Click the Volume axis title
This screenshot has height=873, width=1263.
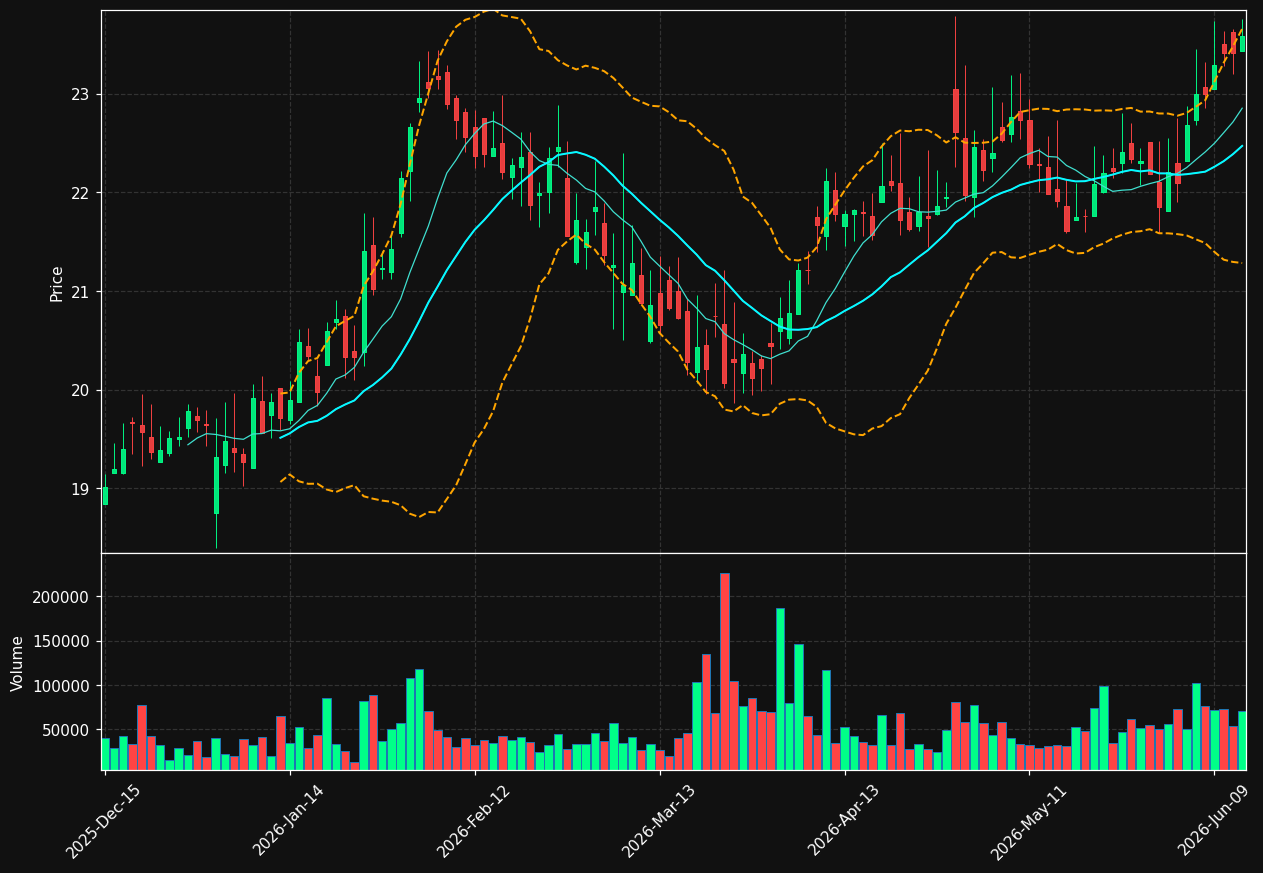[18, 662]
